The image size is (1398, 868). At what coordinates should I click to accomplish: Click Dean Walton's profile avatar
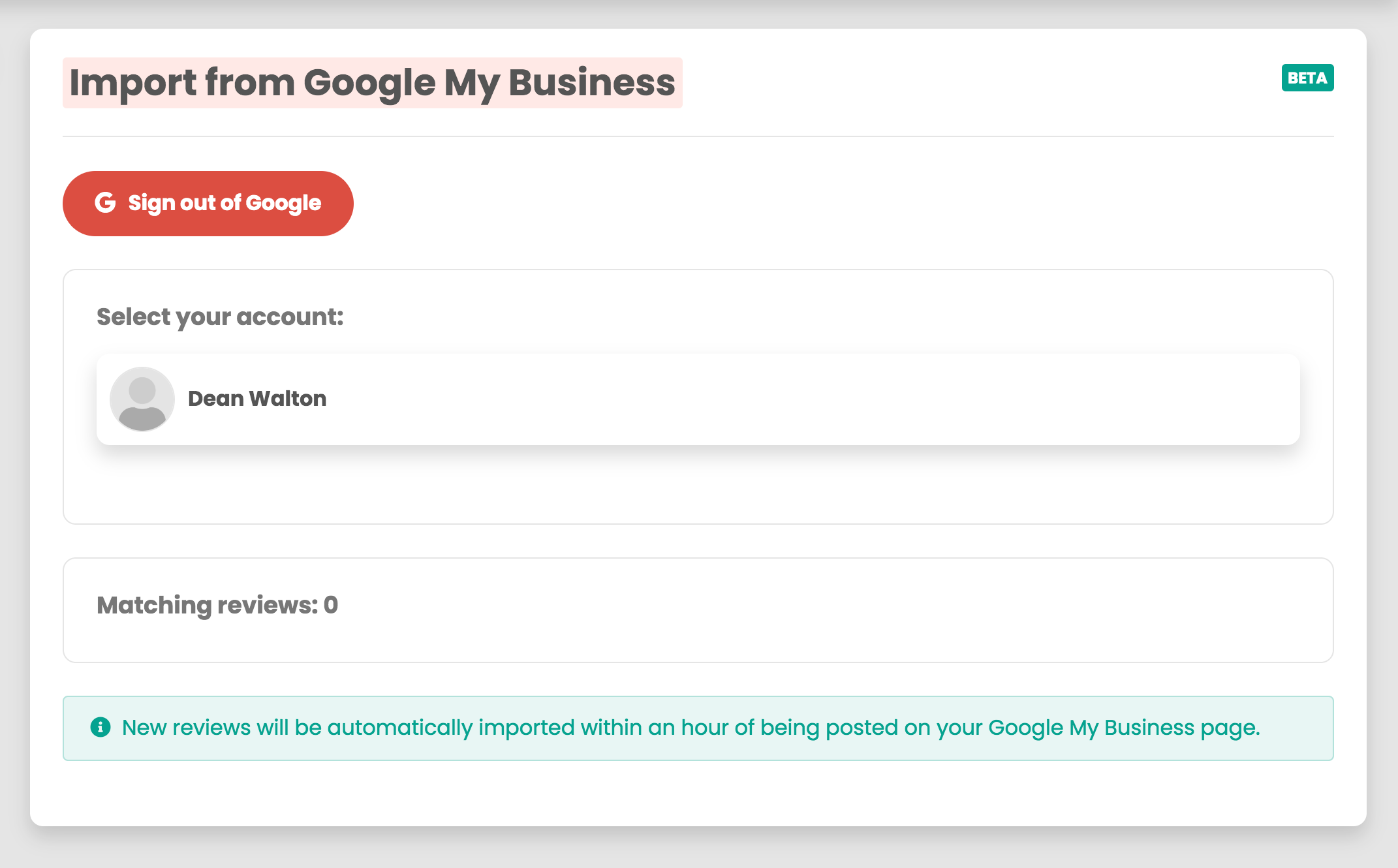(142, 399)
